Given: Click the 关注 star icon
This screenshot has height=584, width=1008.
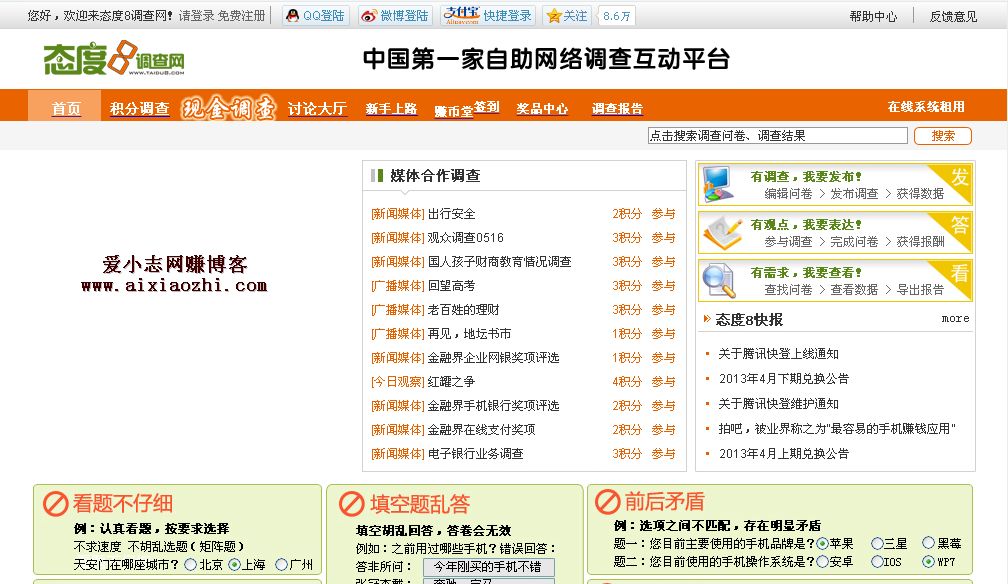Looking at the screenshot, I should pos(554,16).
